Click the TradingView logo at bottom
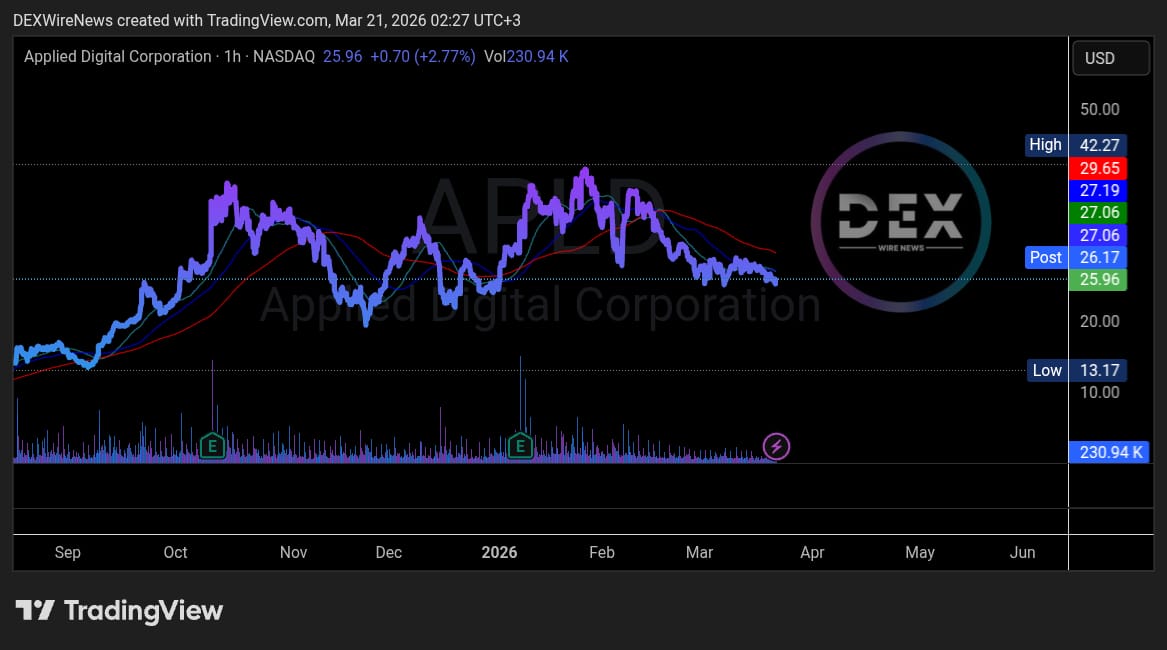This screenshot has width=1167, height=650. pos(119,611)
